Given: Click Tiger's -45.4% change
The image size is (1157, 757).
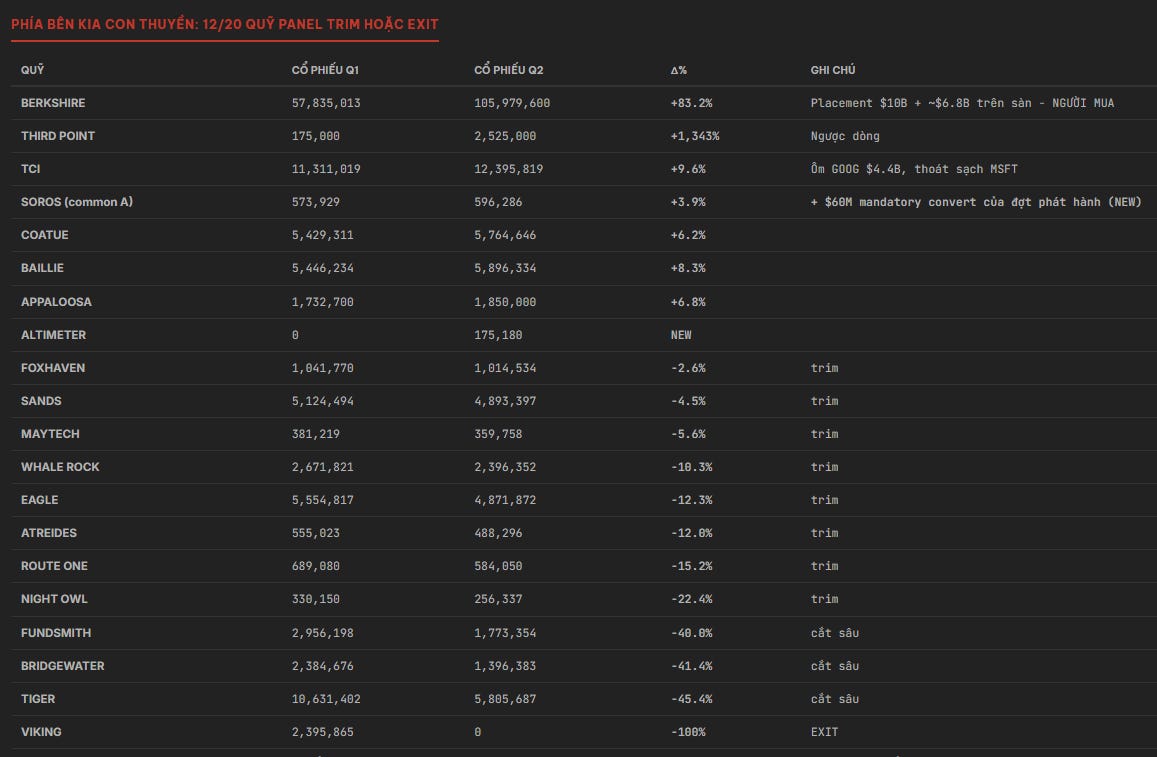Looking at the screenshot, I should coord(691,699).
